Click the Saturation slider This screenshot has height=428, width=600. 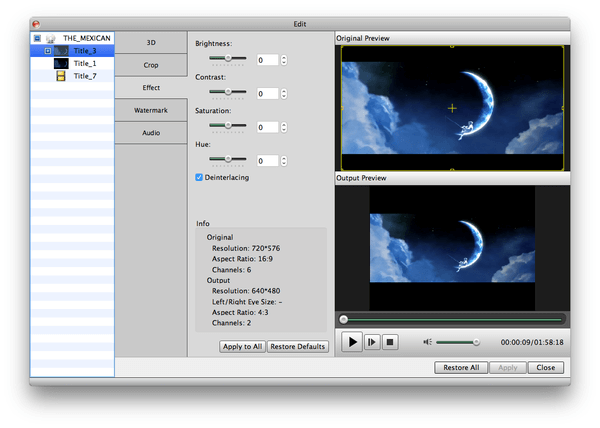pyautogui.click(x=228, y=125)
